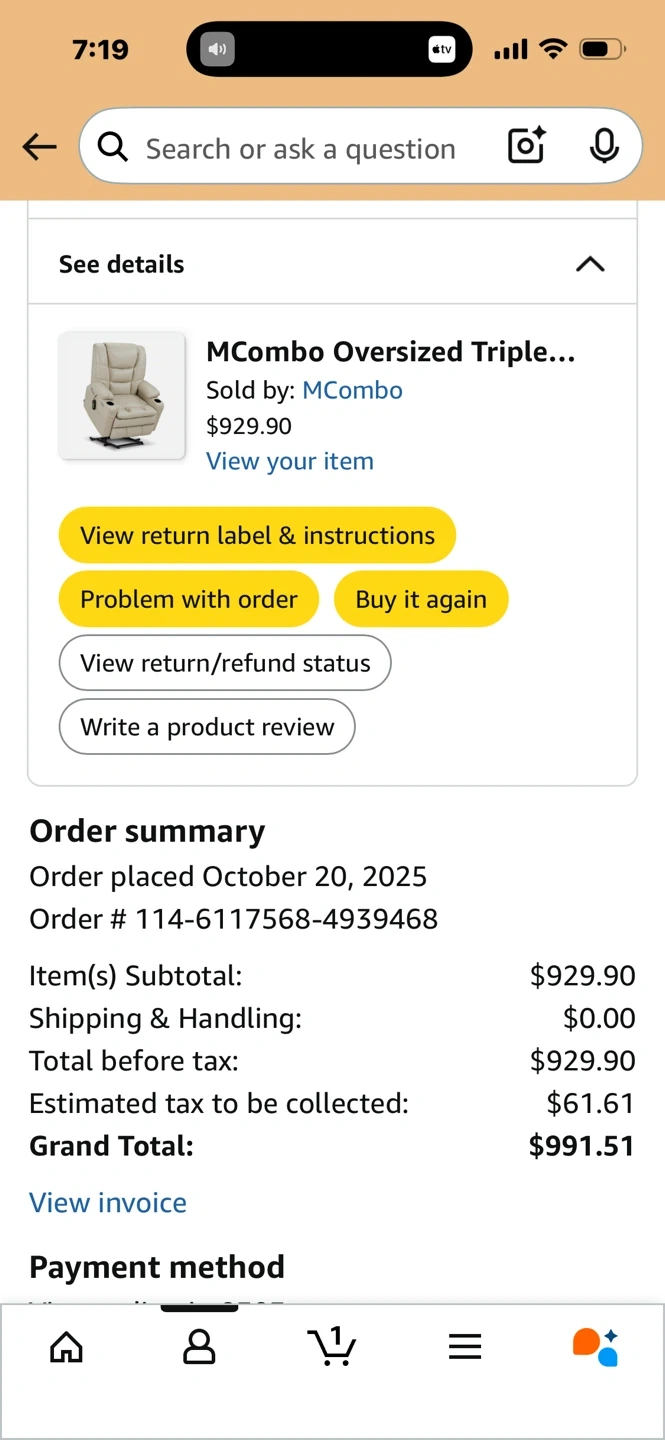This screenshot has height=1440, width=665.
Task: Open camera lens visual search
Action: (526, 147)
